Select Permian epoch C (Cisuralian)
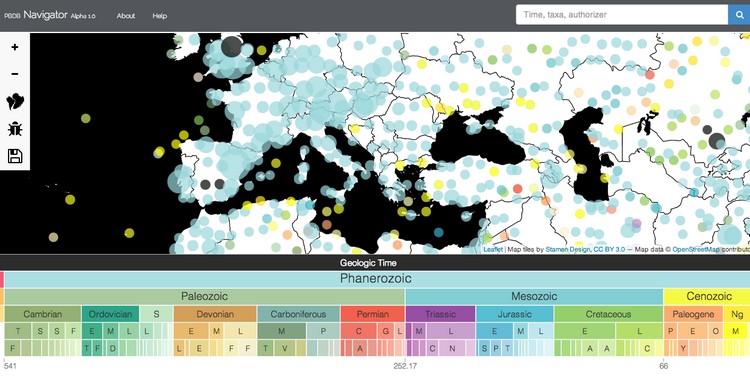This screenshot has width=750, height=376. 359,331
